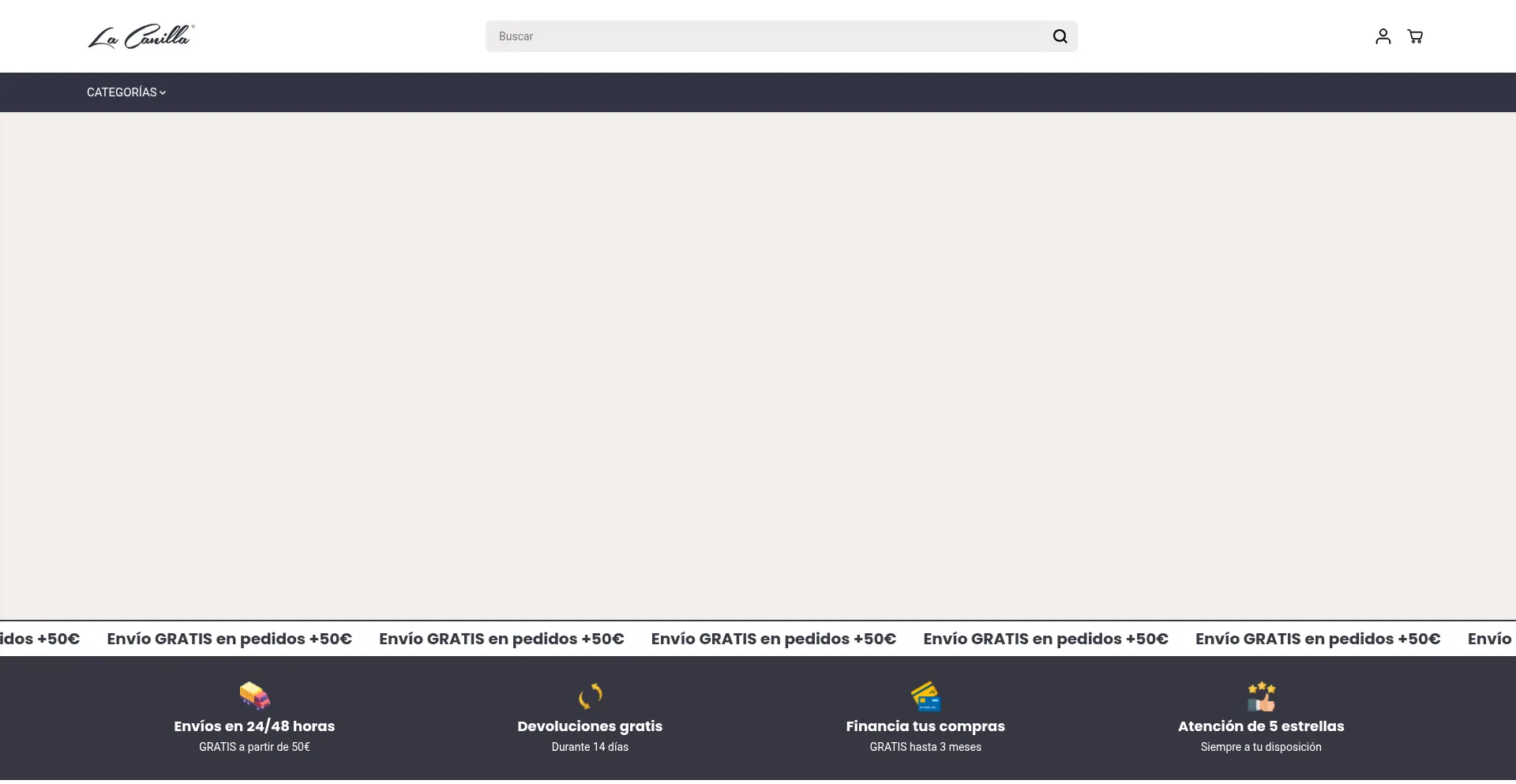Click the search magnifier icon
This screenshot has width=1516, height=784.
(x=1060, y=36)
